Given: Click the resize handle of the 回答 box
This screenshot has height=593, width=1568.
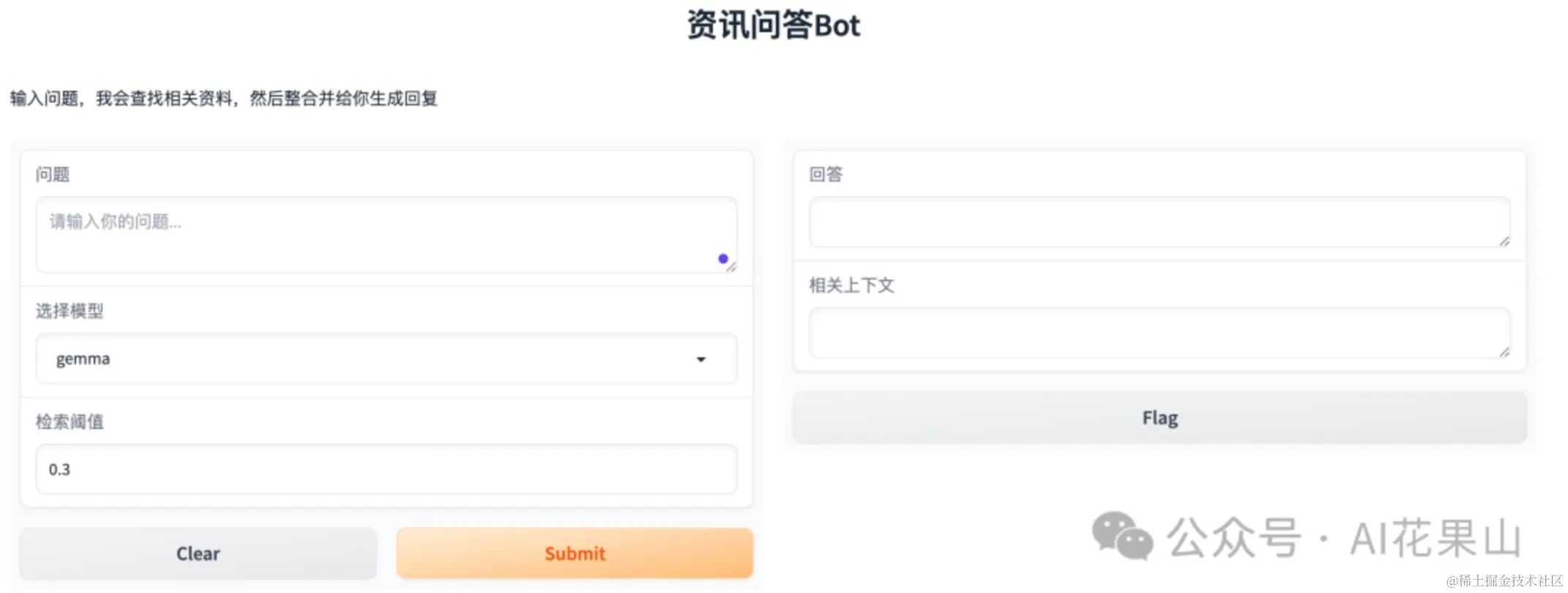Looking at the screenshot, I should click(x=1504, y=242).
